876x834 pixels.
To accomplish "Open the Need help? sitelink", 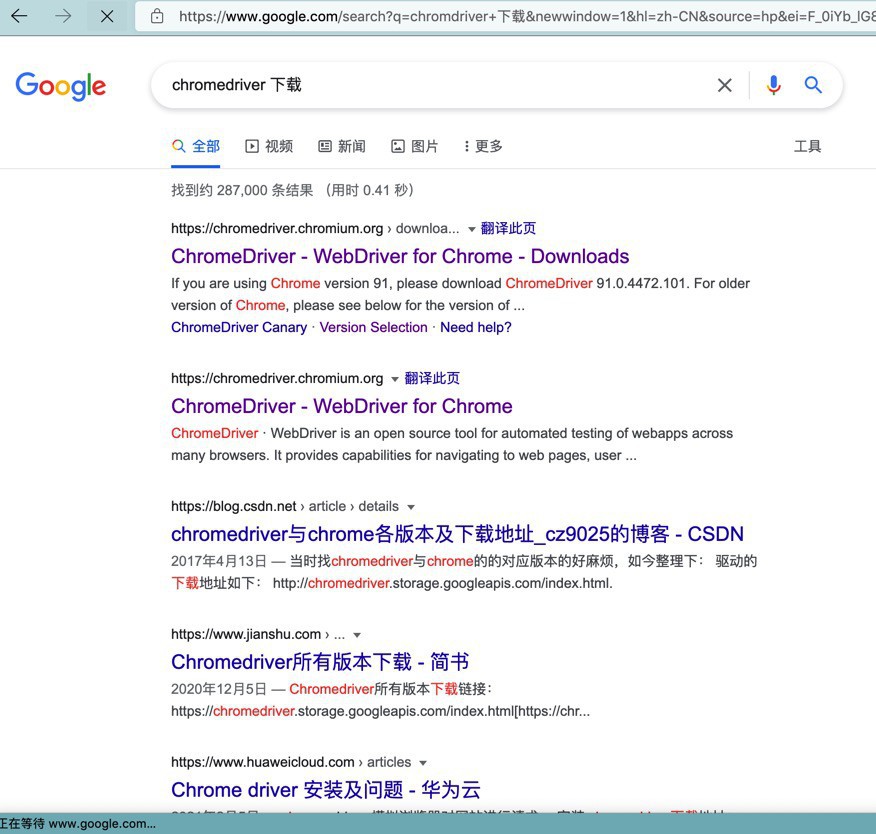I will click(x=476, y=327).
